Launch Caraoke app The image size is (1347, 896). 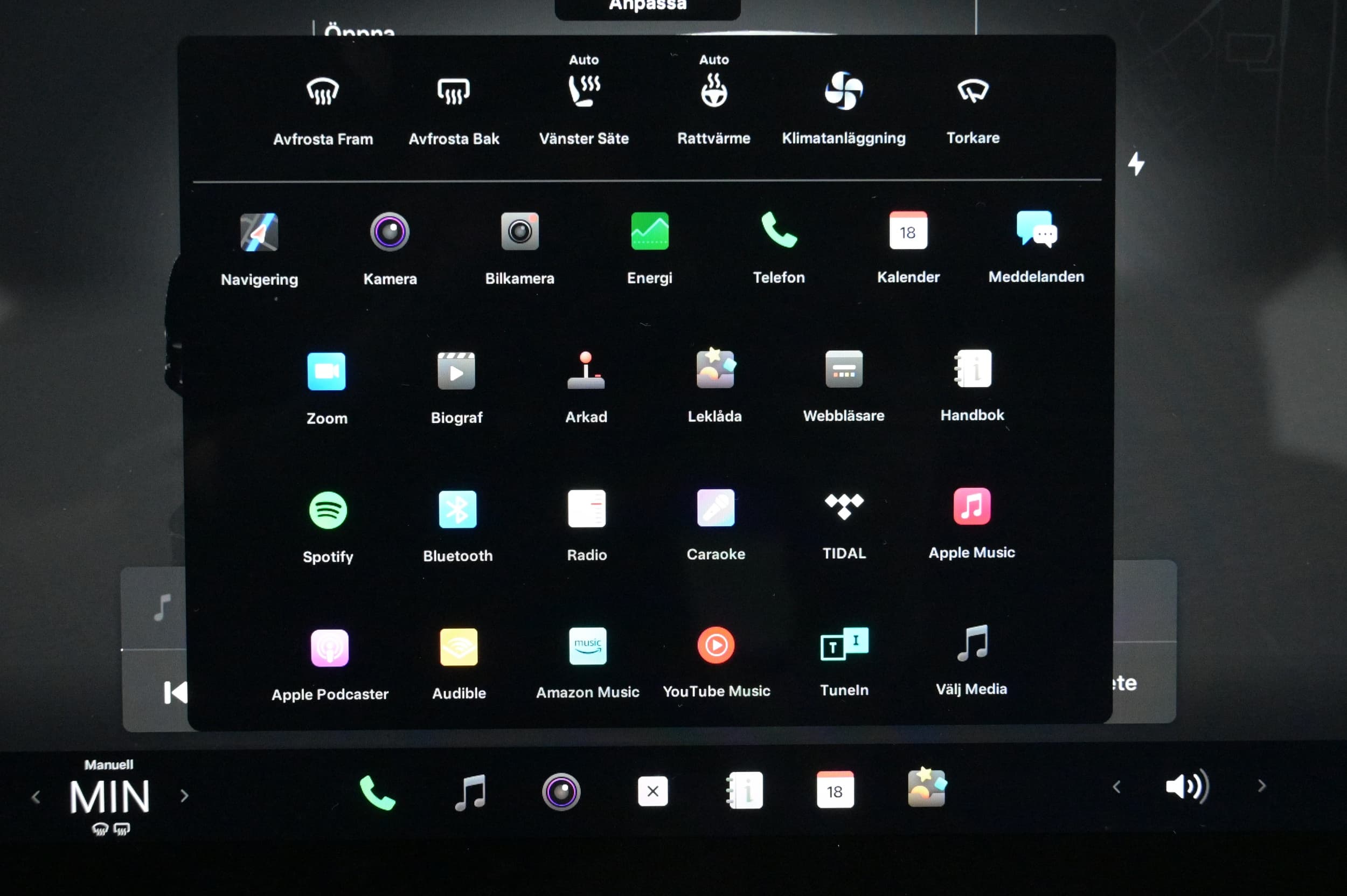[x=716, y=508]
